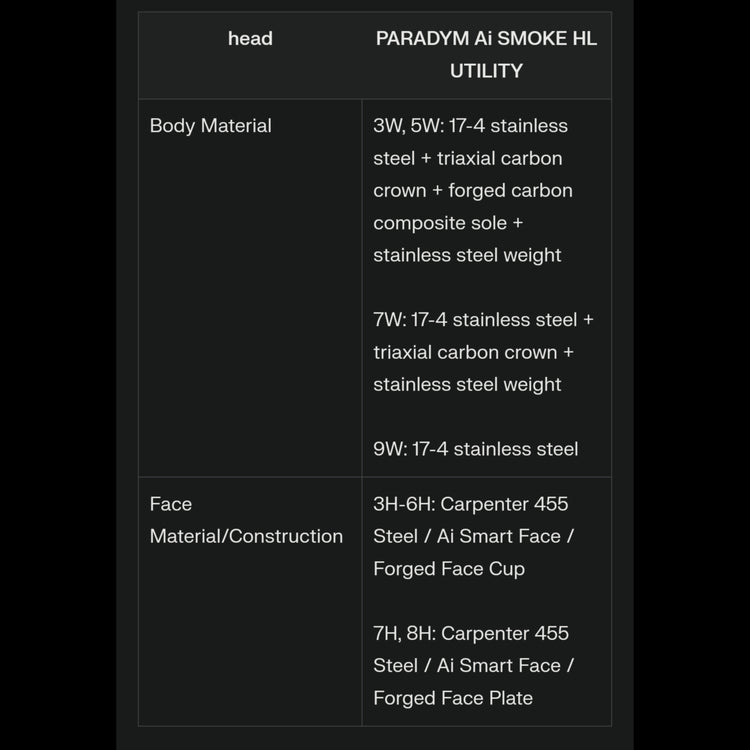
Task: Click the "PARADYM Ai SMOKE HL" header text
Action: pyautogui.click(x=486, y=39)
